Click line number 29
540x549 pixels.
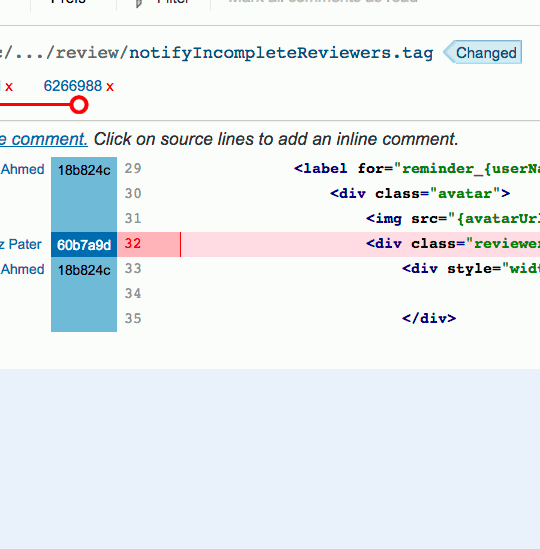point(133,169)
